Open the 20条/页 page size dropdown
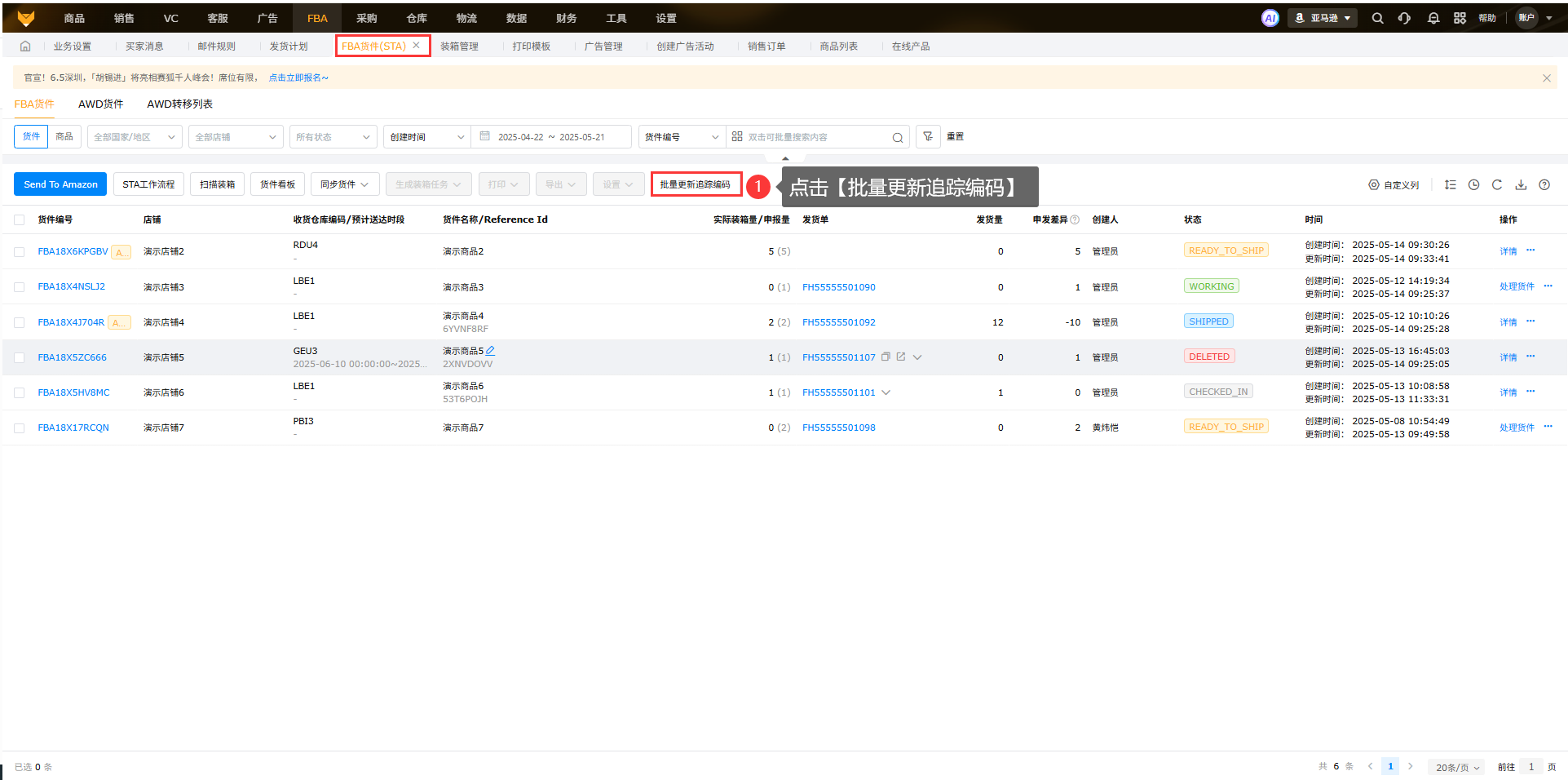1568x780 pixels. (x=1457, y=767)
